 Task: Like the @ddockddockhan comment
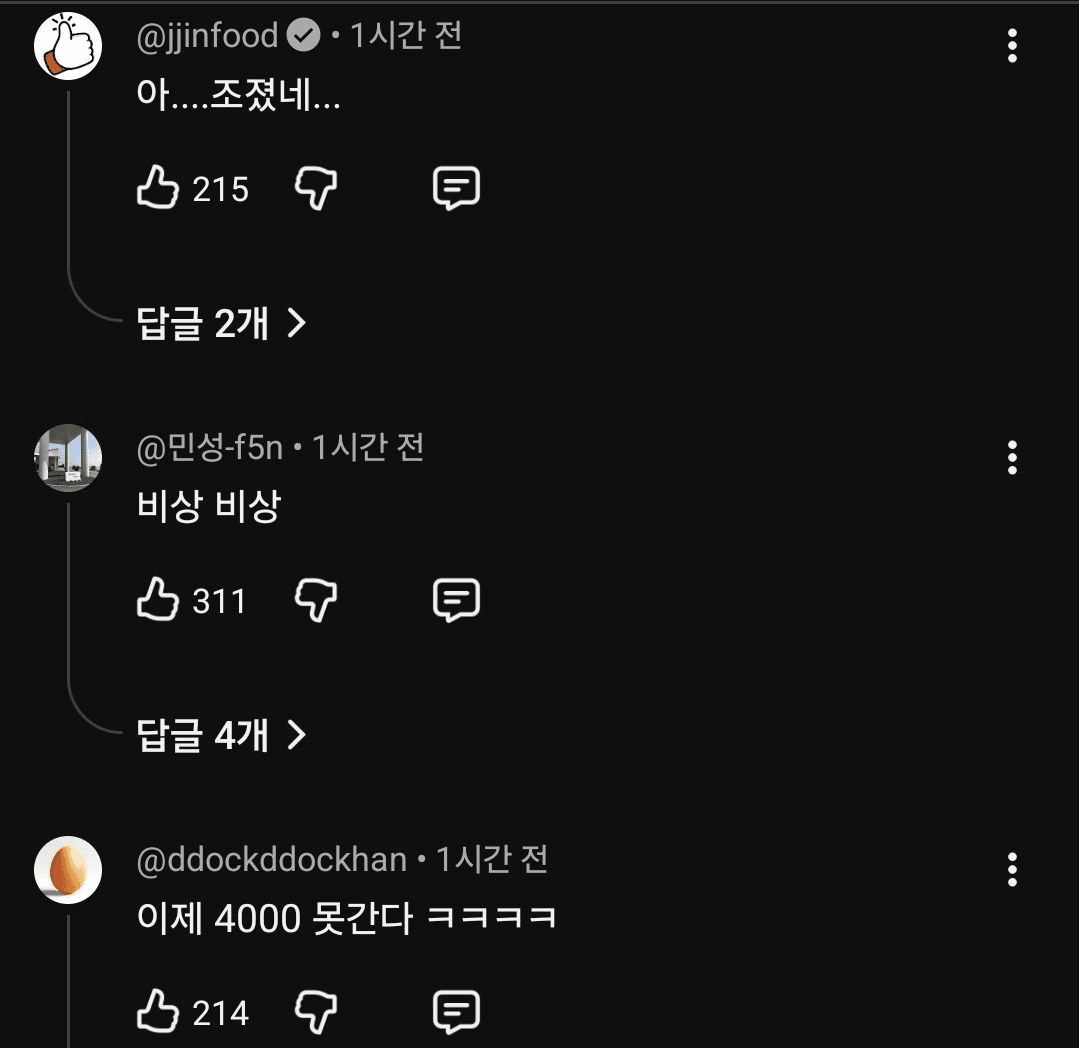[x=157, y=1012]
